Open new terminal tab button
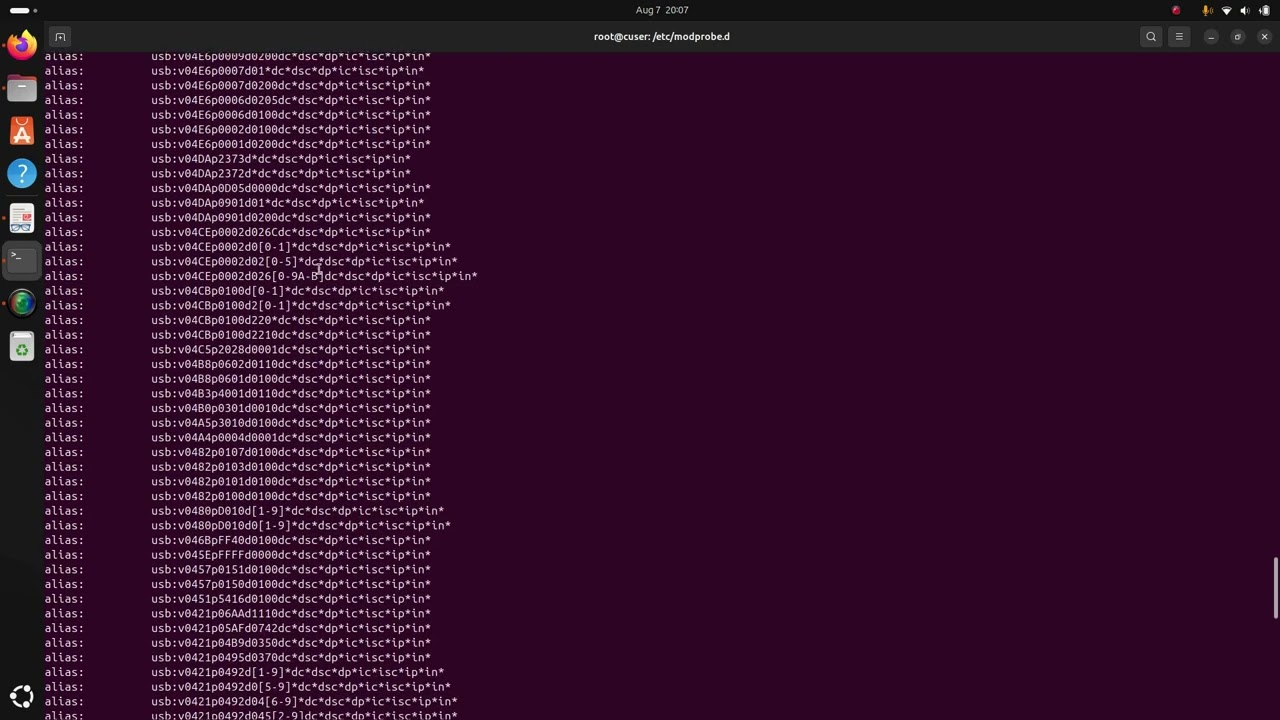 [60, 37]
